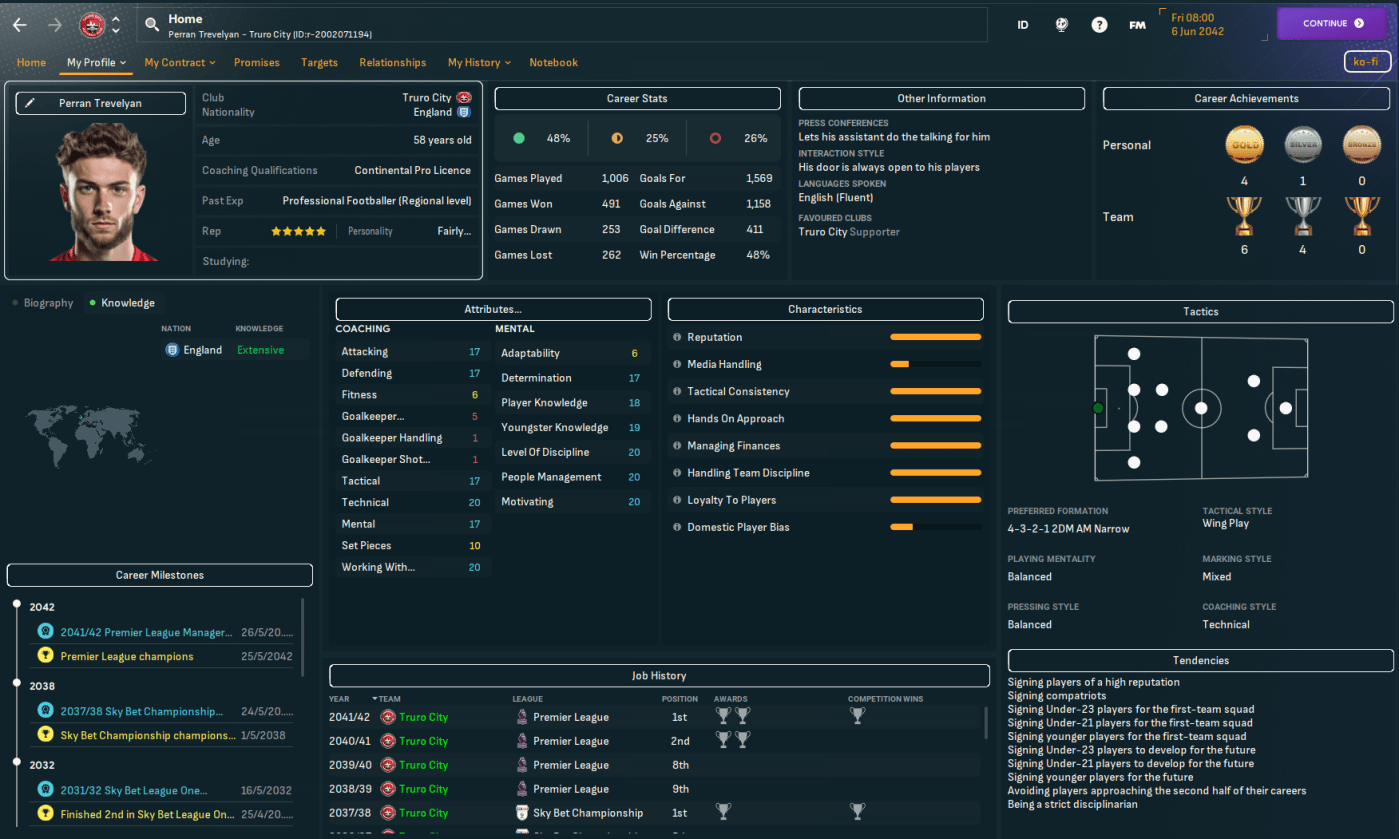Image resolution: width=1399 pixels, height=839 pixels.
Task: Open the world globe icon
Action: [1061, 25]
